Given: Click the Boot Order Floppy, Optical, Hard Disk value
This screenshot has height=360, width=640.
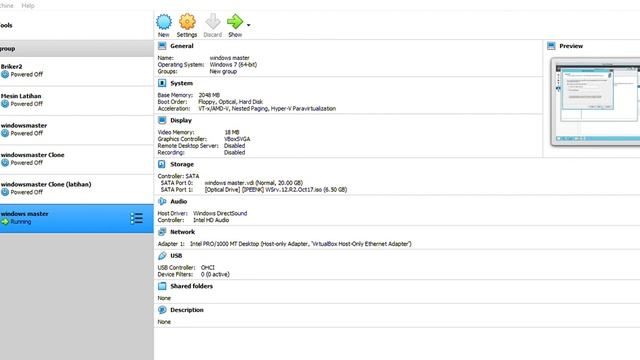Looking at the screenshot, I should (x=231, y=102).
